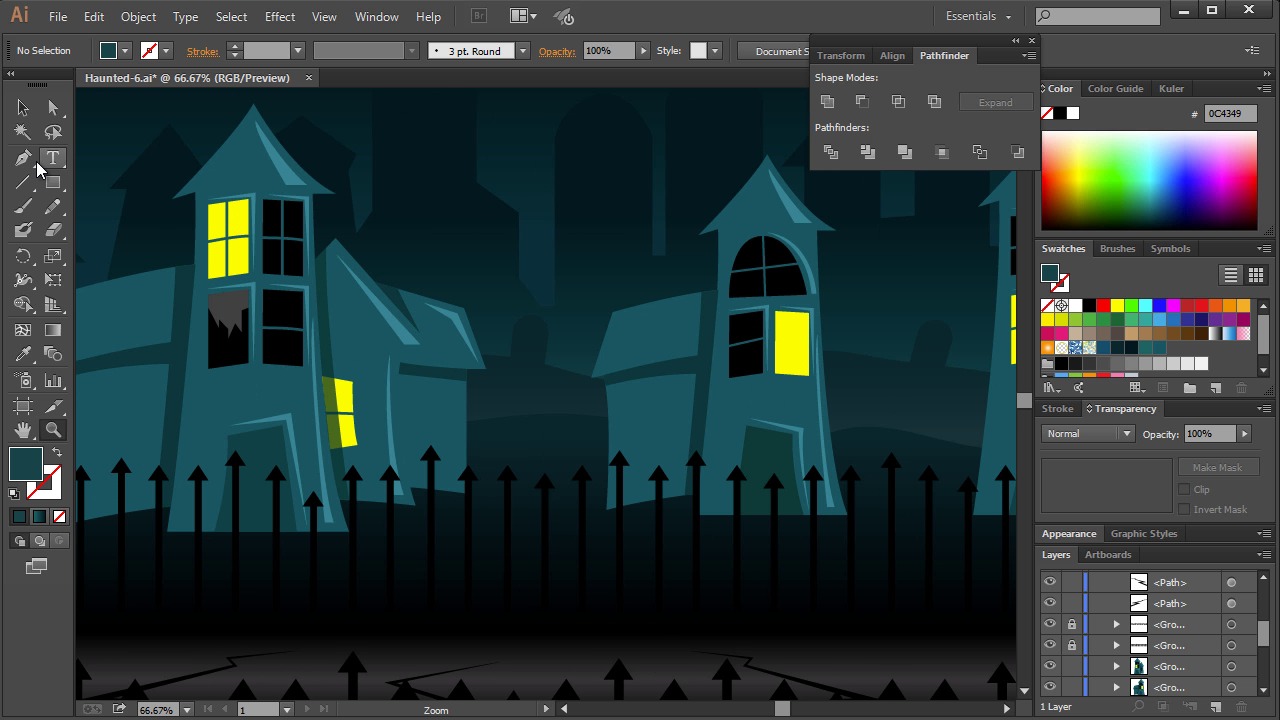
Task: Expand the last group in Layers
Action: [1116, 687]
